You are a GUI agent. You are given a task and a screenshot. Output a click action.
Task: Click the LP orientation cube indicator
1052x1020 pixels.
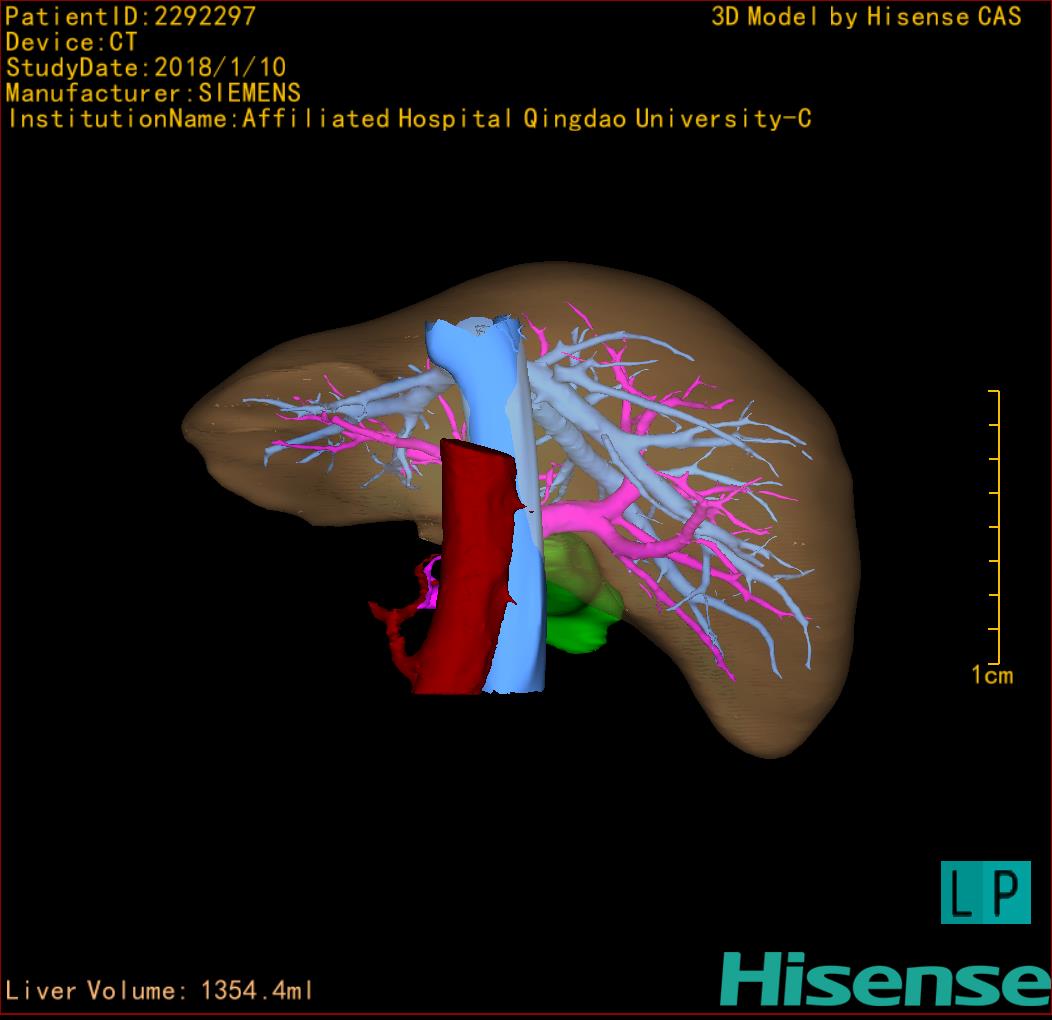tap(986, 892)
